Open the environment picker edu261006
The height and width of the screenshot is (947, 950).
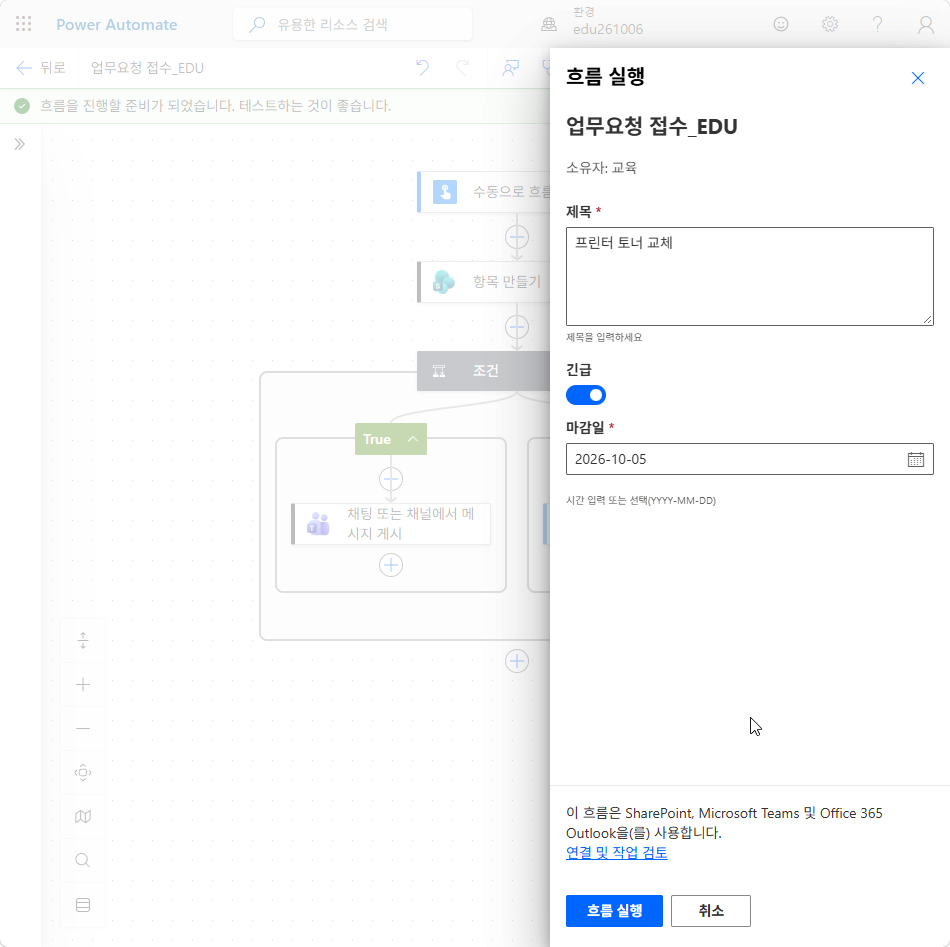coord(592,22)
